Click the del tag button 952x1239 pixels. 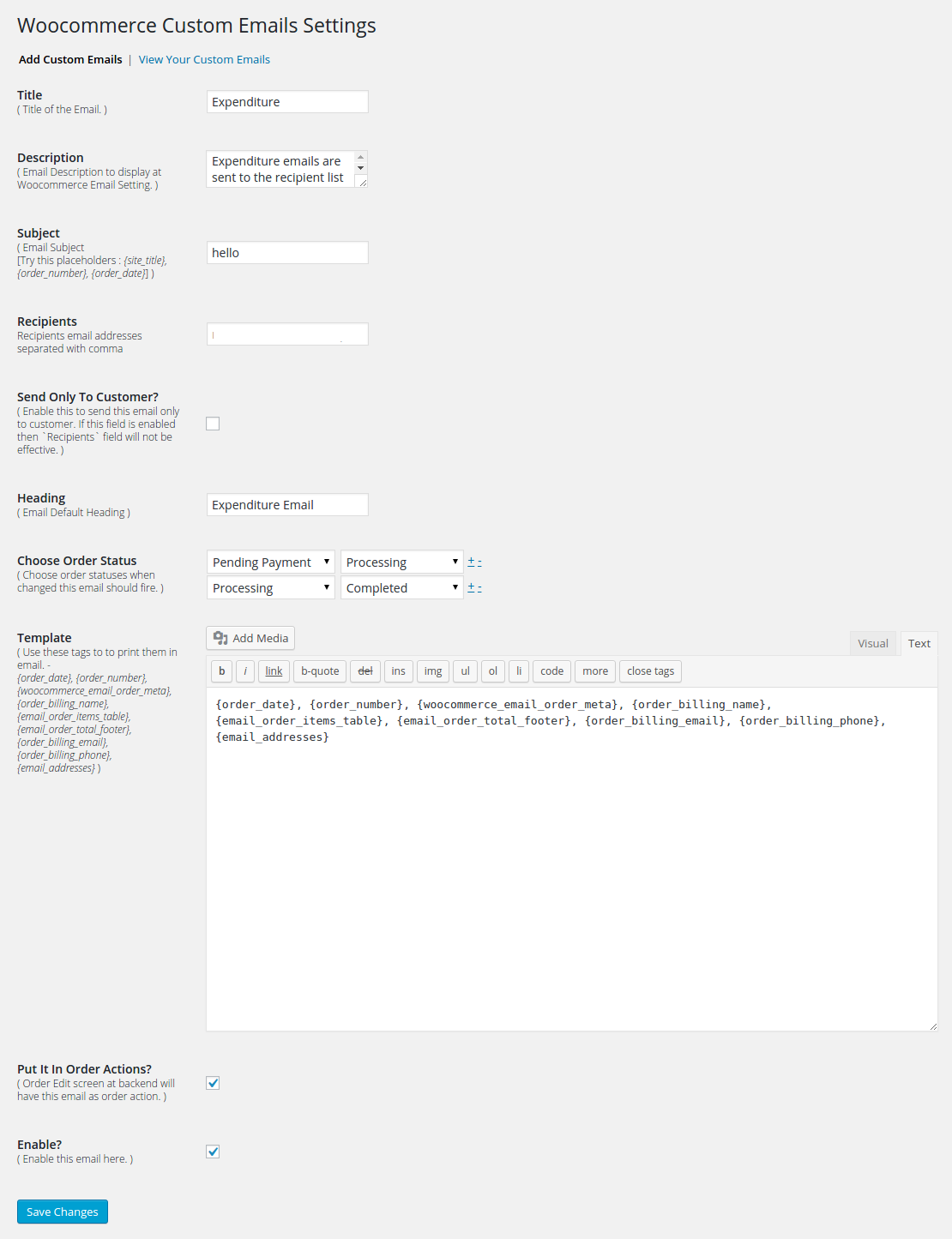(365, 671)
